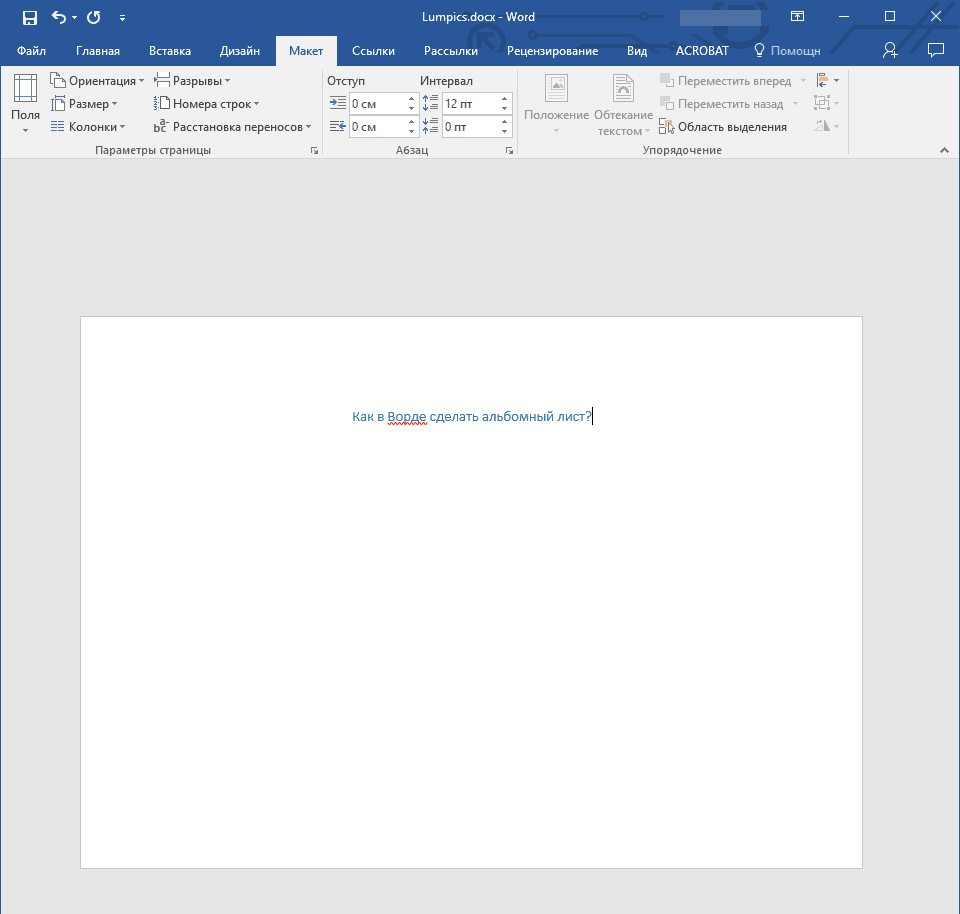The width and height of the screenshot is (960, 914).
Task: Click the Save icon in quick access toolbar
Action: [30, 17]
